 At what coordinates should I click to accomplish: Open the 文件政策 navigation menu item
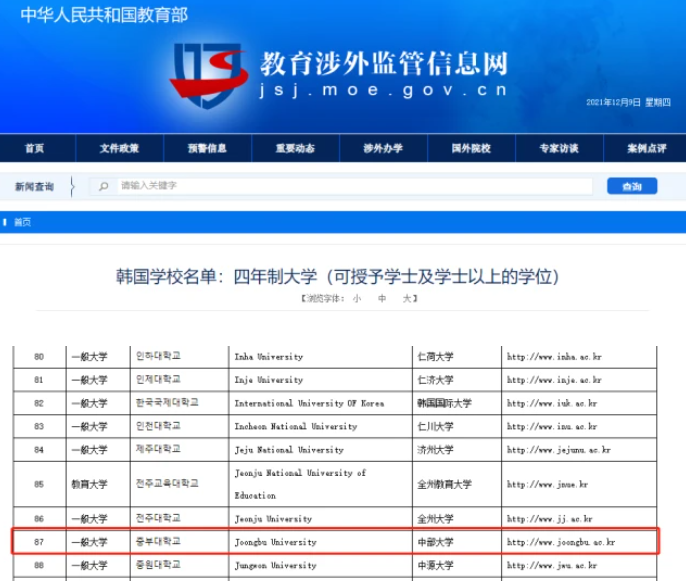(x=119, y=148)
